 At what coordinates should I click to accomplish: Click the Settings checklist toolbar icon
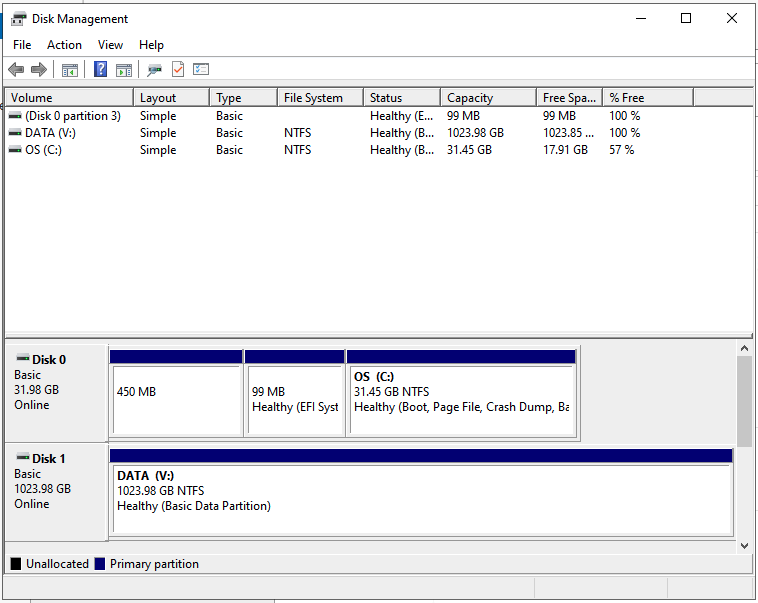click(x=201, y=69)
